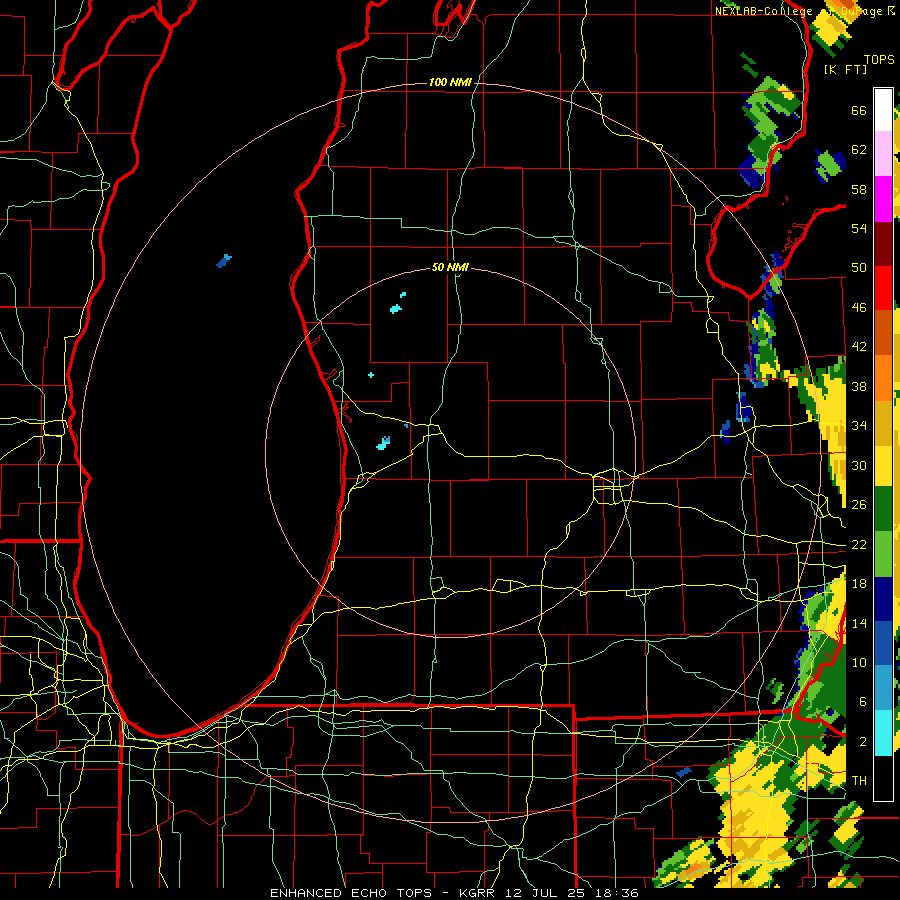The image size is (900, 900).
Task: Click the 66 value on the legend
Action: (x=859, y=110)
